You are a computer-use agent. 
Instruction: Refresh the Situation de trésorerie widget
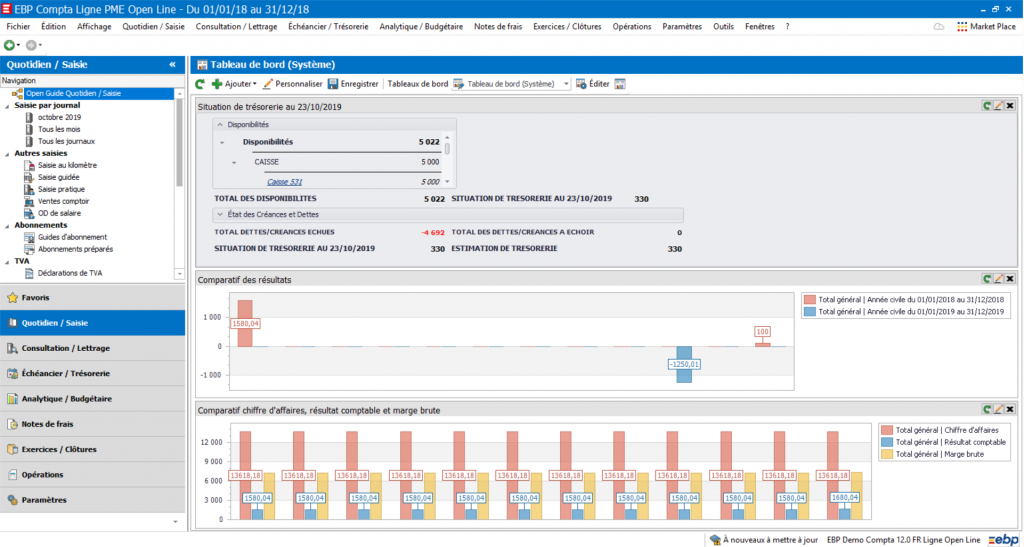pyautogui.click(x=987, y=106)
